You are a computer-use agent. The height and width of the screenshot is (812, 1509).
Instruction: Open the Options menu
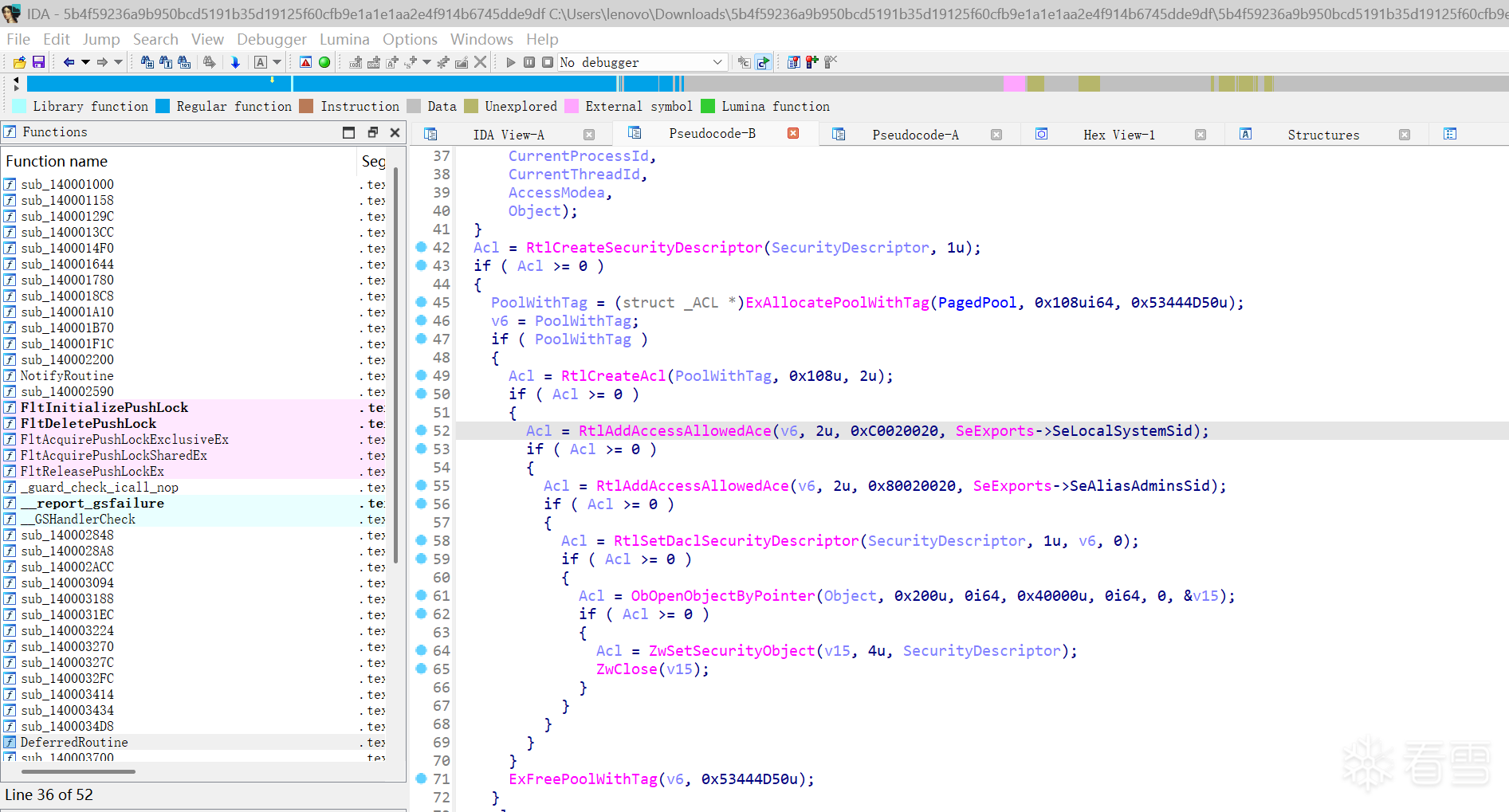pos(410,39)
